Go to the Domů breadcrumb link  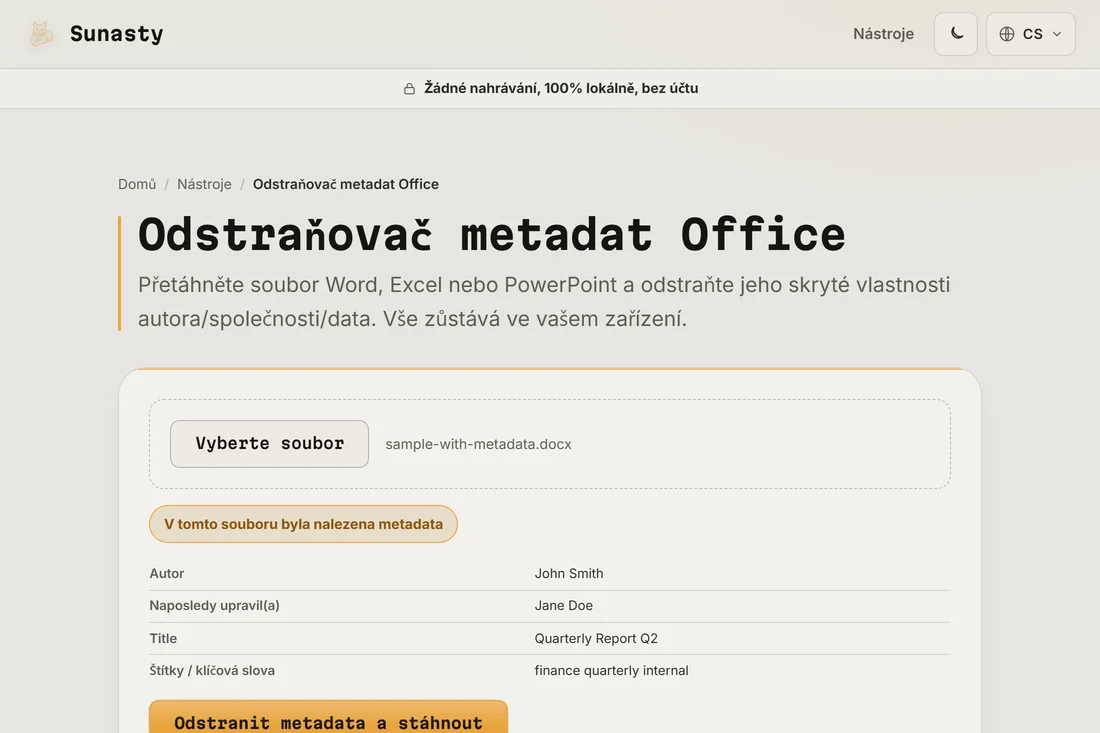tap(137, 184)
